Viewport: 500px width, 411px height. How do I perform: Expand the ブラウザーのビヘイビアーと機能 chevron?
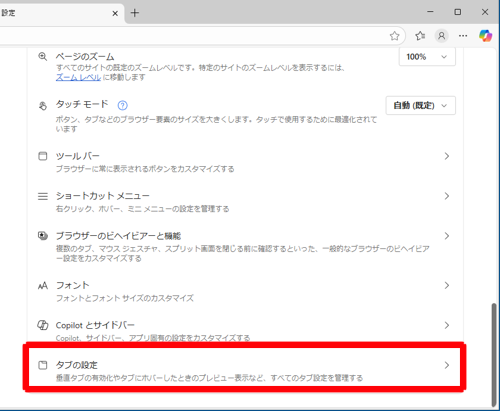(x=447, y=236)
